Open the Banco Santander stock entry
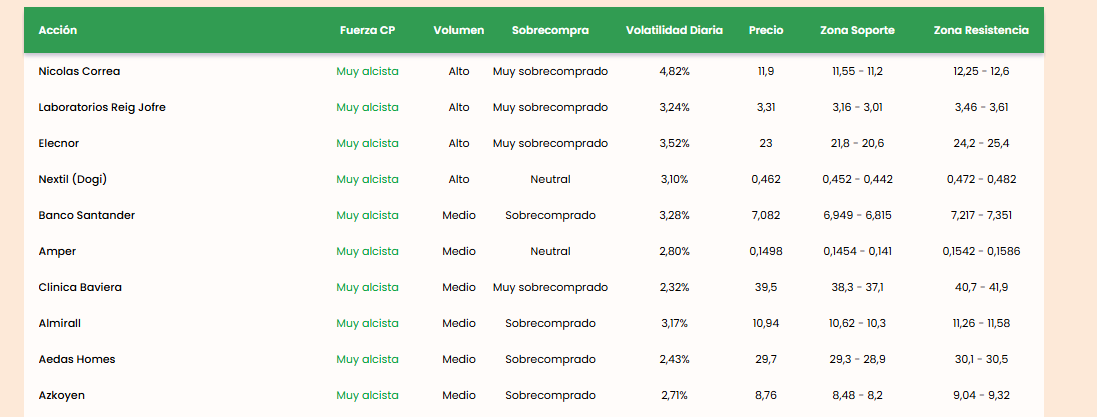Viewport: 1097px width, 417px height. pos(86,215)
